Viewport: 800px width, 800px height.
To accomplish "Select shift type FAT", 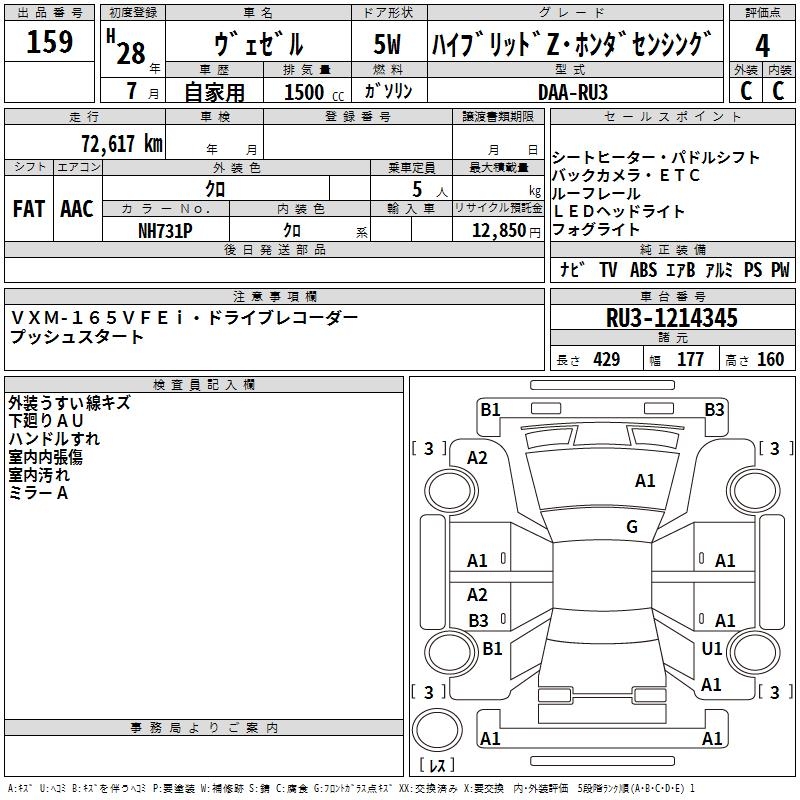I will [x=29, y=209].
